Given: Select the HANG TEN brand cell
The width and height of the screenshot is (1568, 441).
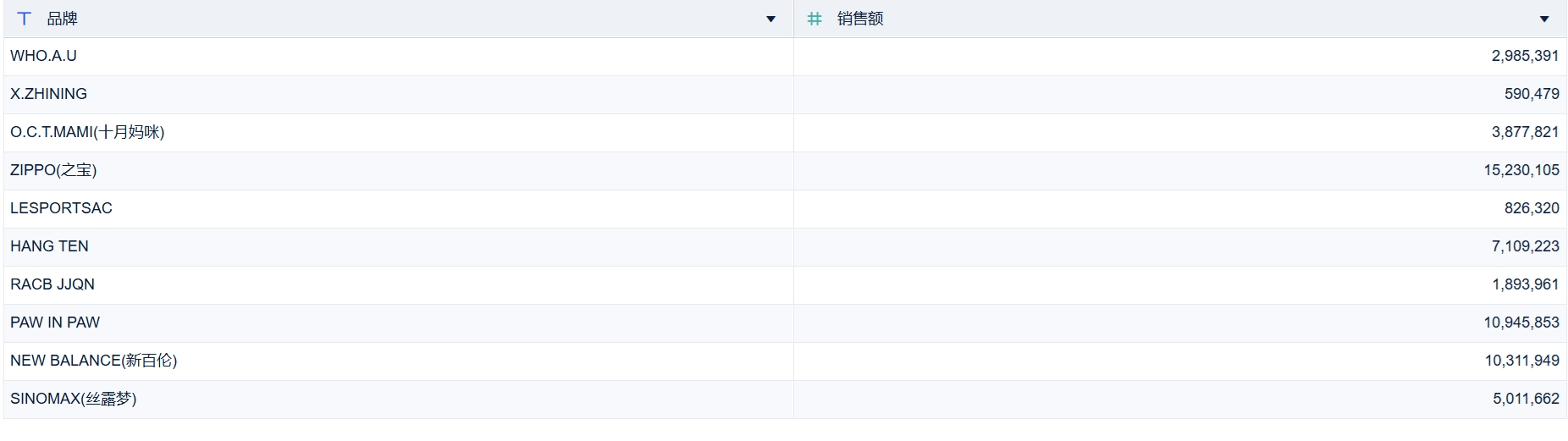Looking at the screenshot, I should pyautogui.click(x=399, y=247).
